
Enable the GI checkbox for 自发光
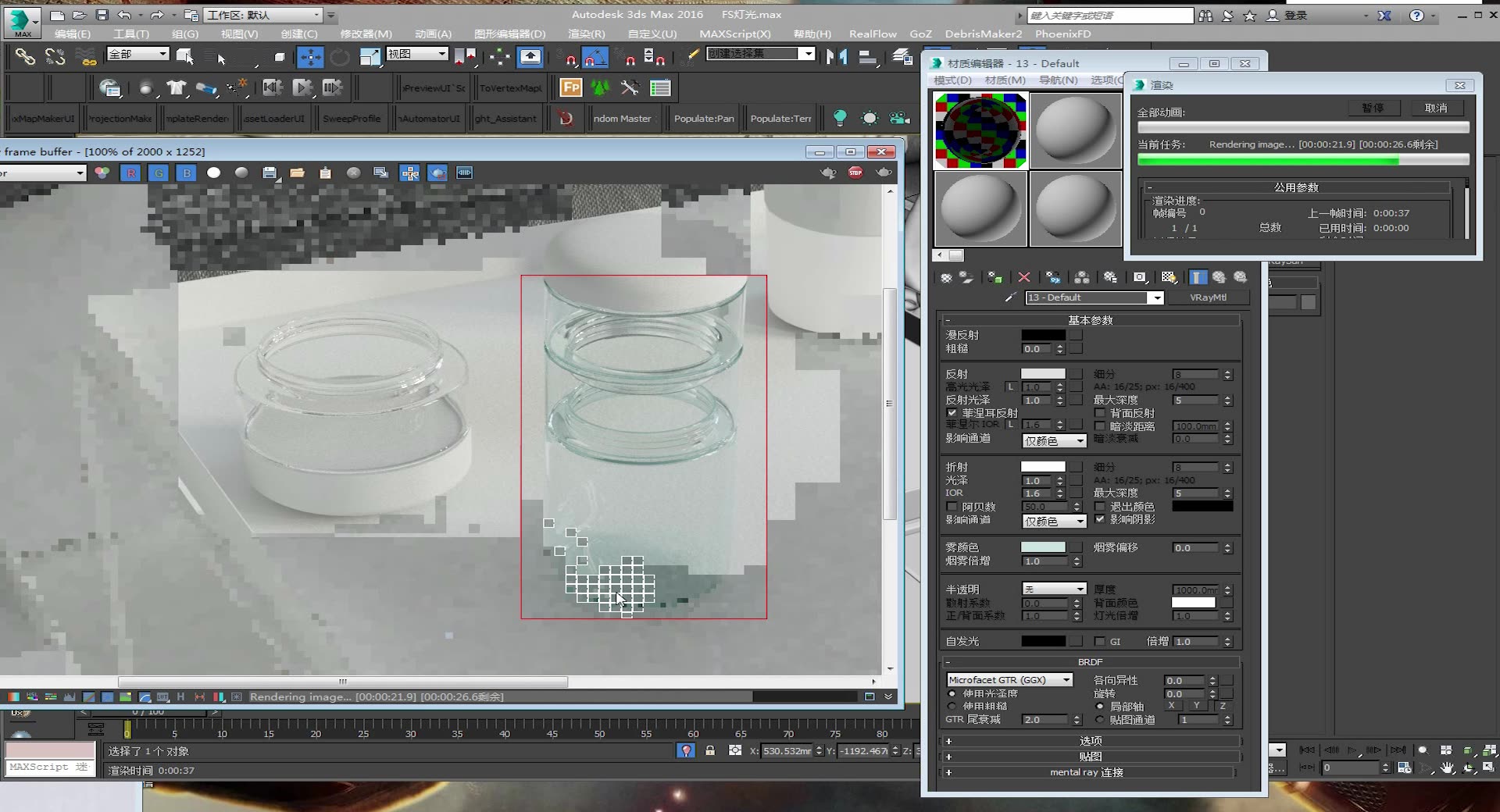[x=1100, y=642]
